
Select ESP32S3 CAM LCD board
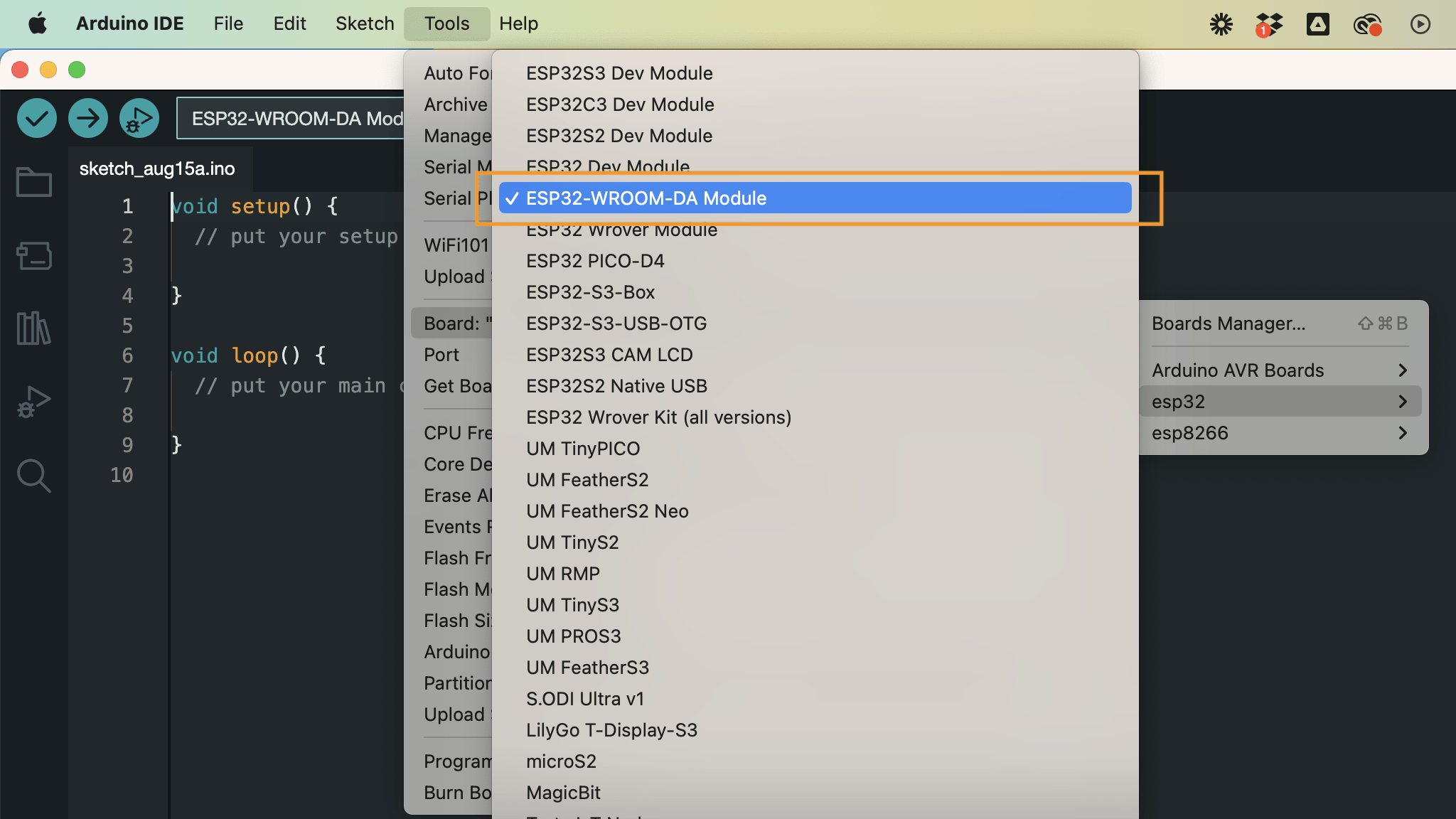[815, 355]
